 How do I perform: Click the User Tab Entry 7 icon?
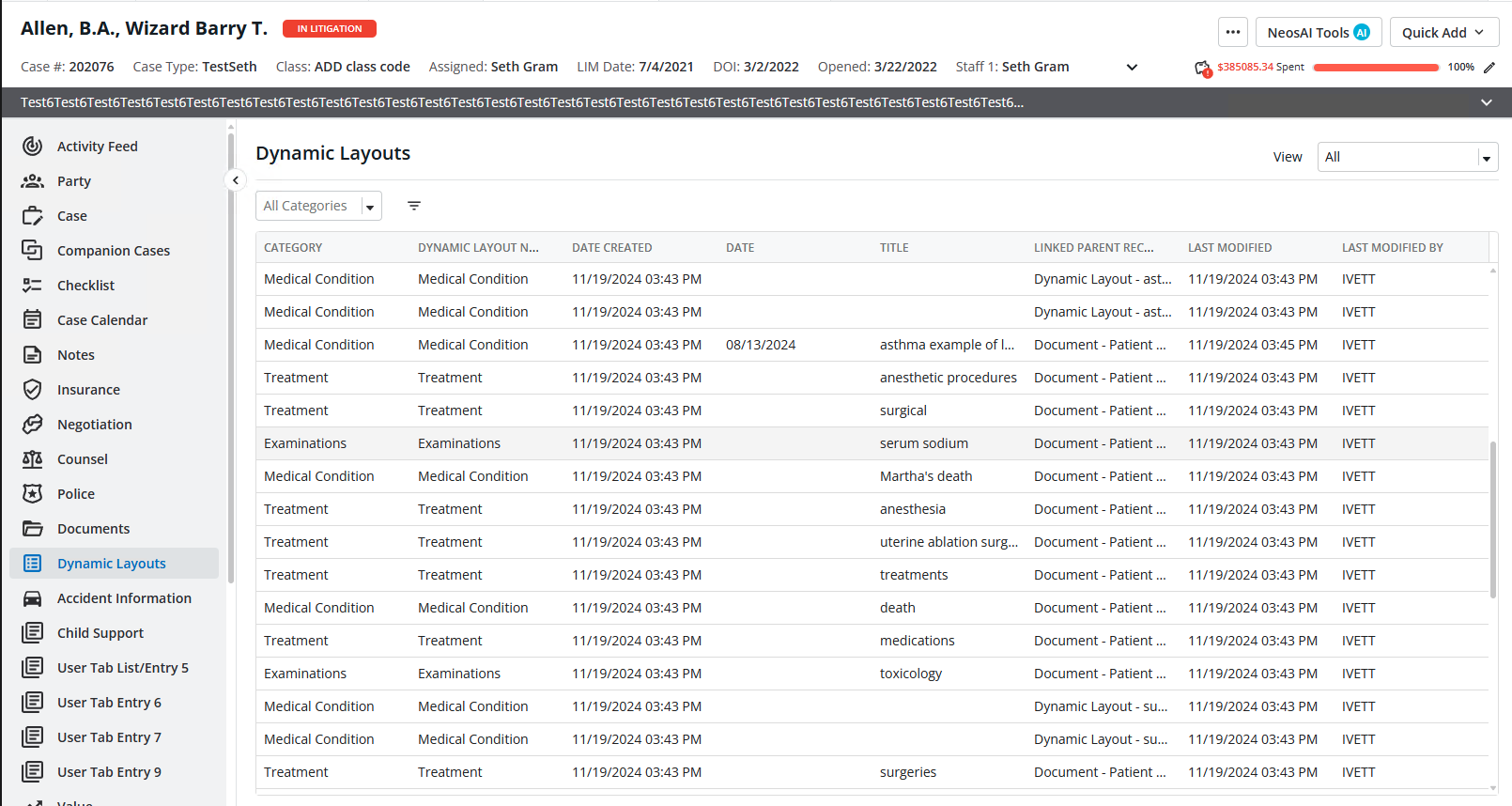click(x=33, y=736)
